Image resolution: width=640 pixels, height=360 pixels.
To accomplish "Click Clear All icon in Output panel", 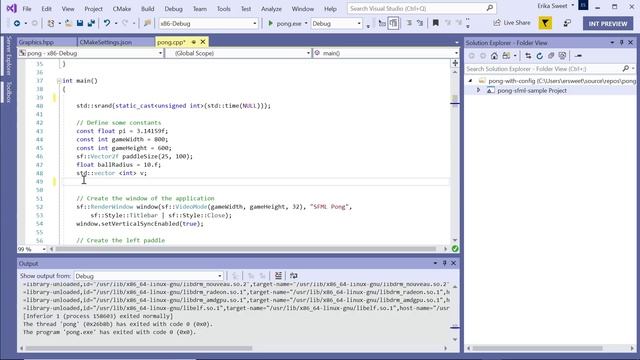I will (x=278, y=276).
